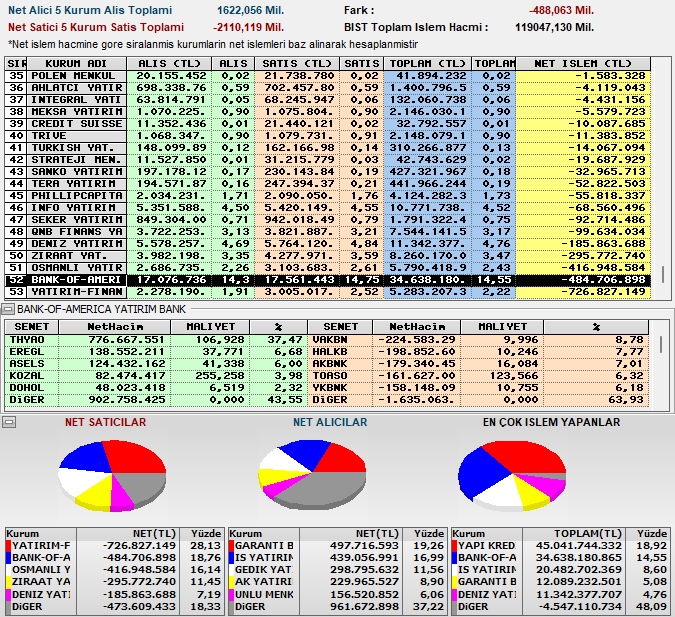This screenshot has height=617, width=675.
Task: Select the SEKER YATIRIM row
Action: point(328,220)
